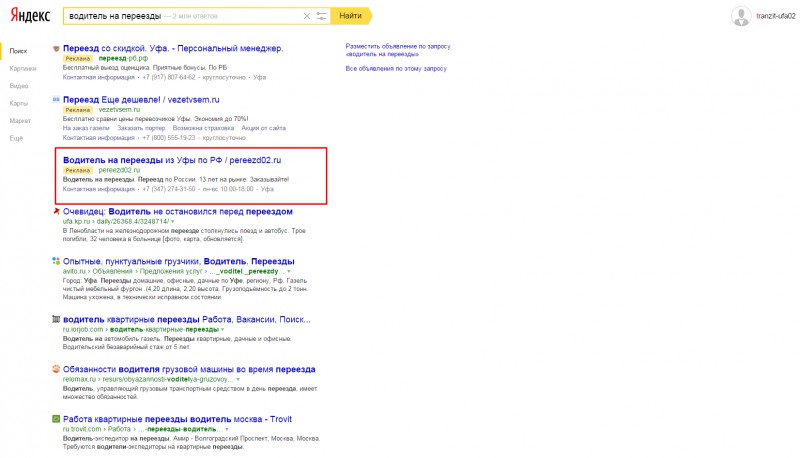Open На заказ газели sitelink
Viewport: 800px width, 458px height.
click(x=86, y=128)
